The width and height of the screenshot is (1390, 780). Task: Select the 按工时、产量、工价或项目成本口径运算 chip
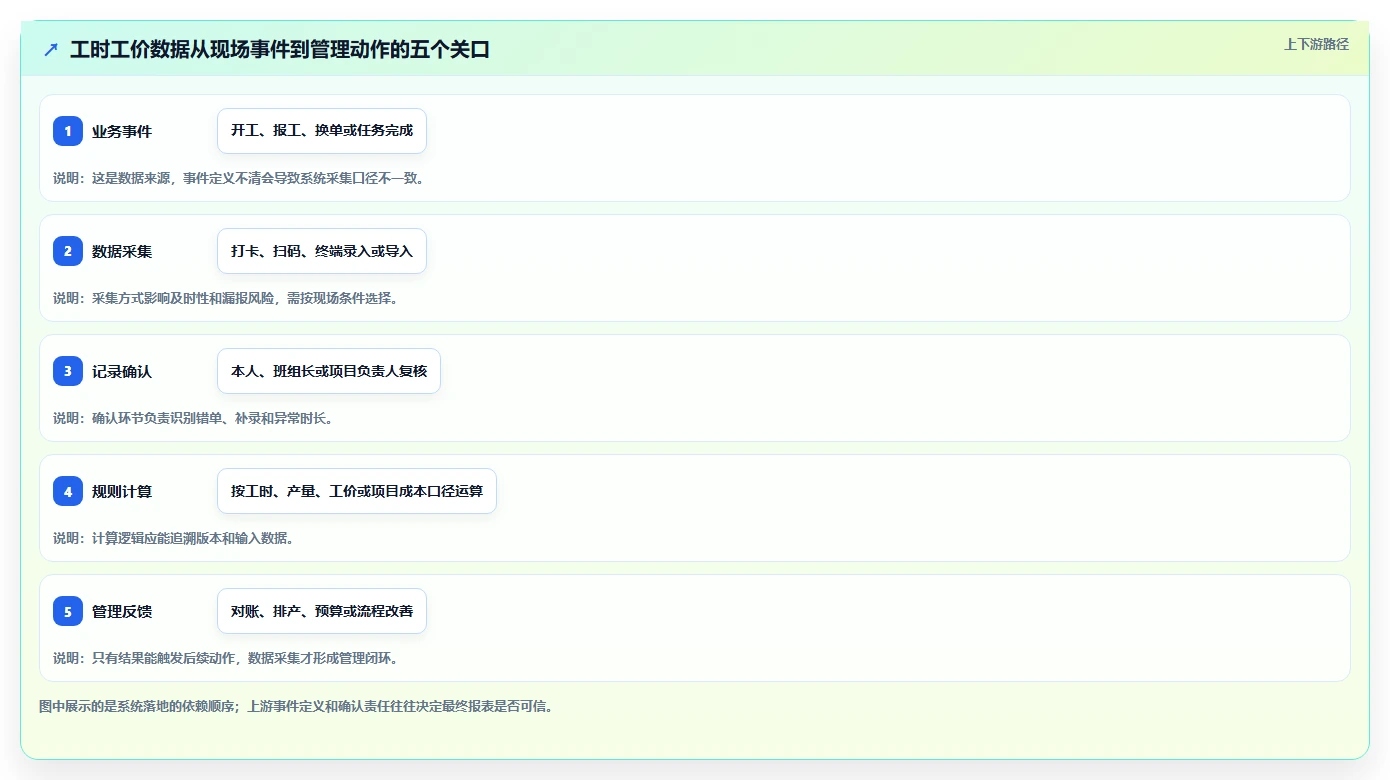[357, 491]
